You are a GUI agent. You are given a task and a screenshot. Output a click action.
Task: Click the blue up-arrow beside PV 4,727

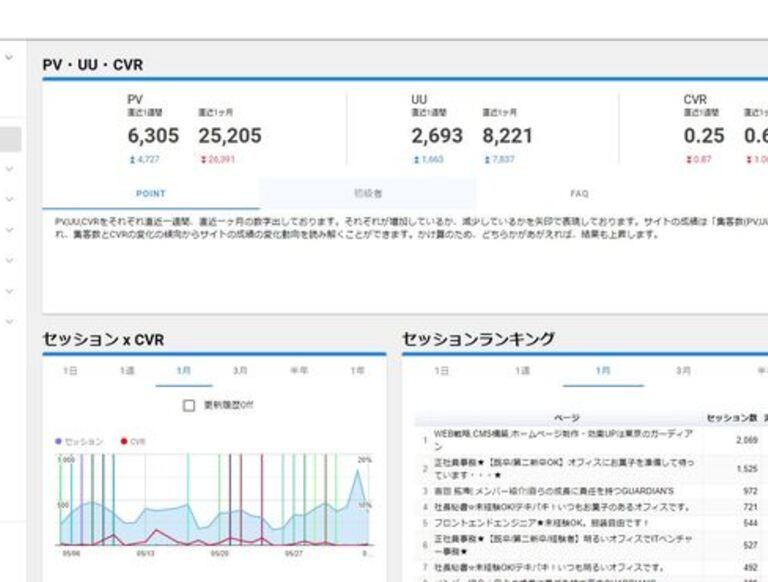pyautogui.click(x=132, y=160)
